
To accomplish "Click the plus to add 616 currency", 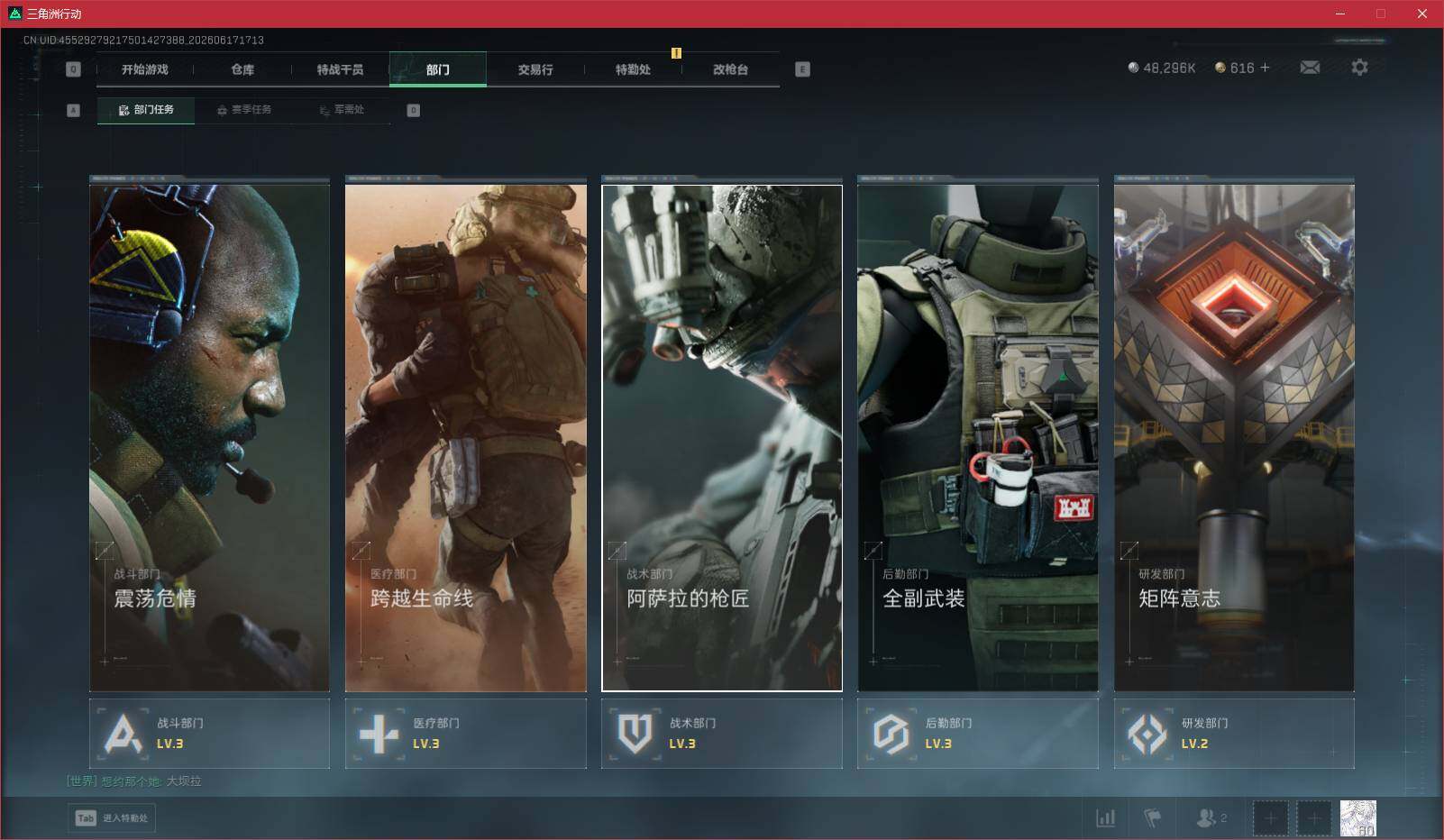I will pyautogui.click(x=1265, y=68).
